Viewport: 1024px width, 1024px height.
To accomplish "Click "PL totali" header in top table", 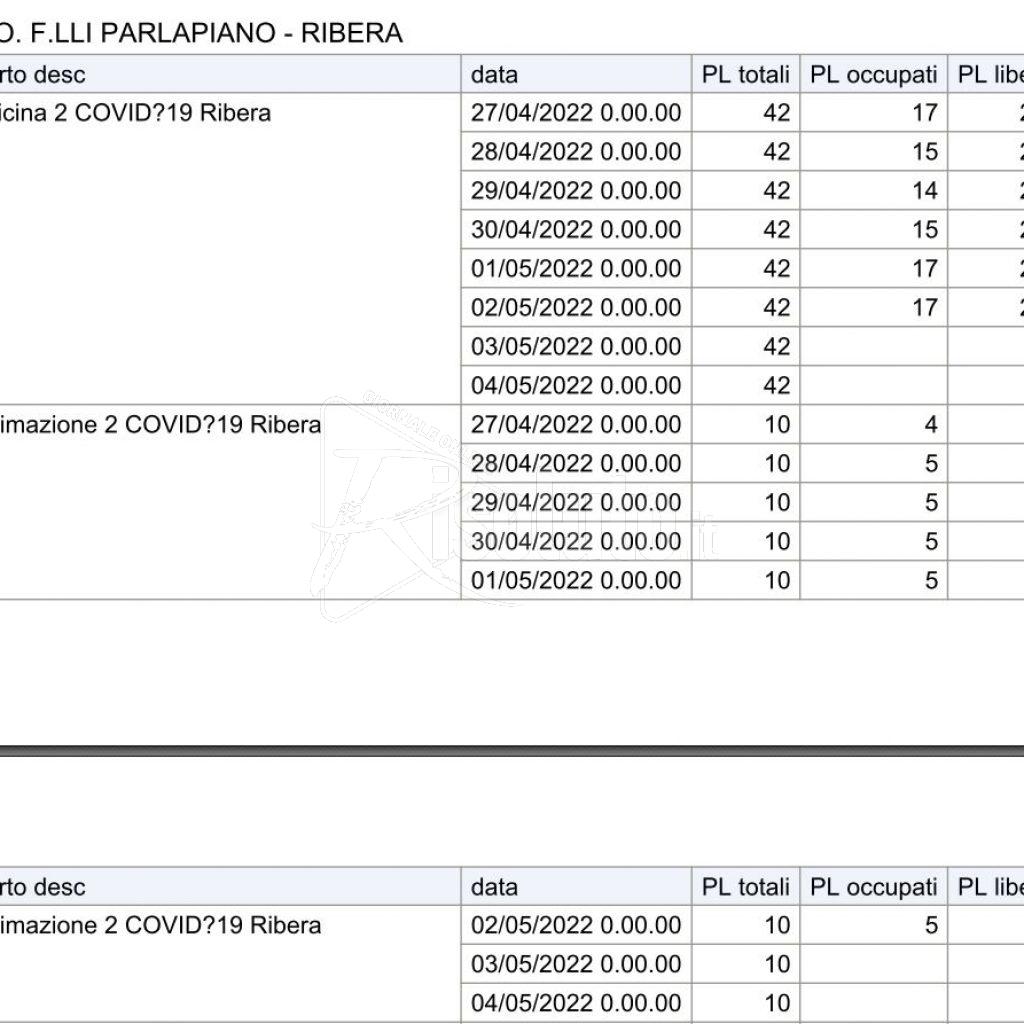I will click(x=745, y=74).
